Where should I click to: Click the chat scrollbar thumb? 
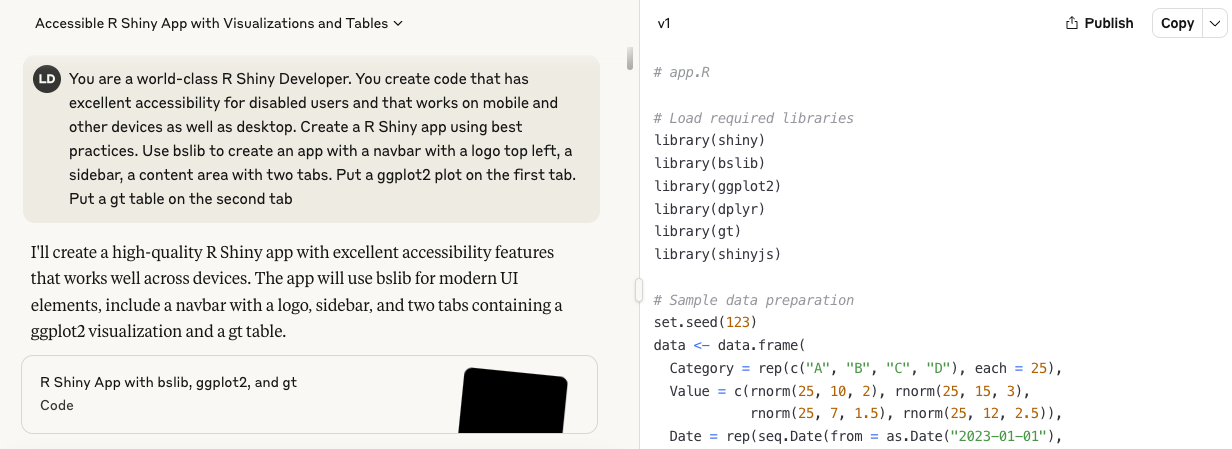pyautogui.click(x=630, y=58)
